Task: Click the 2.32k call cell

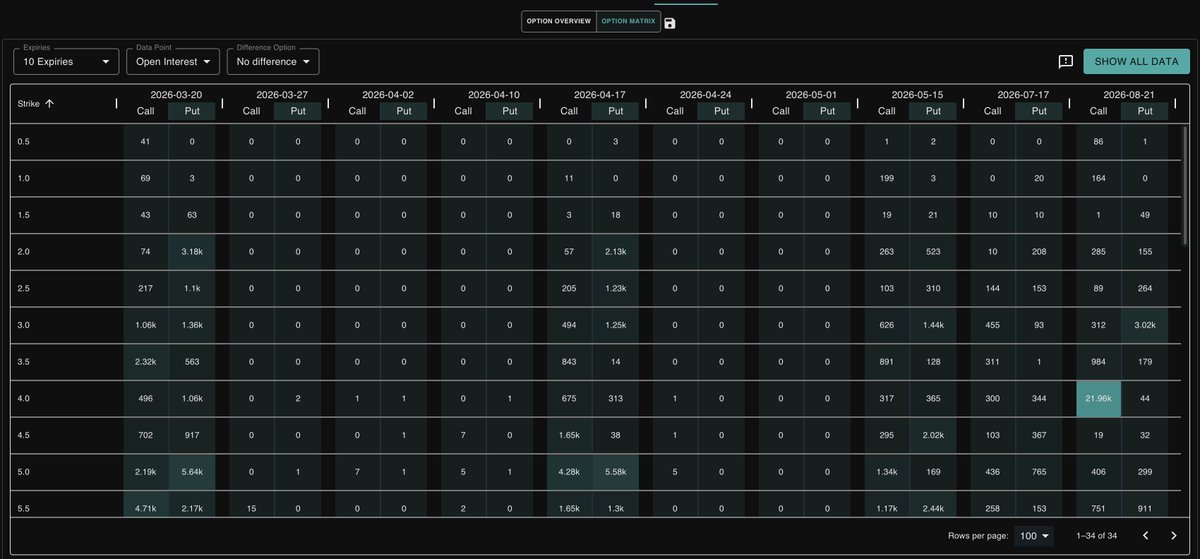Action: pos(145,362)
